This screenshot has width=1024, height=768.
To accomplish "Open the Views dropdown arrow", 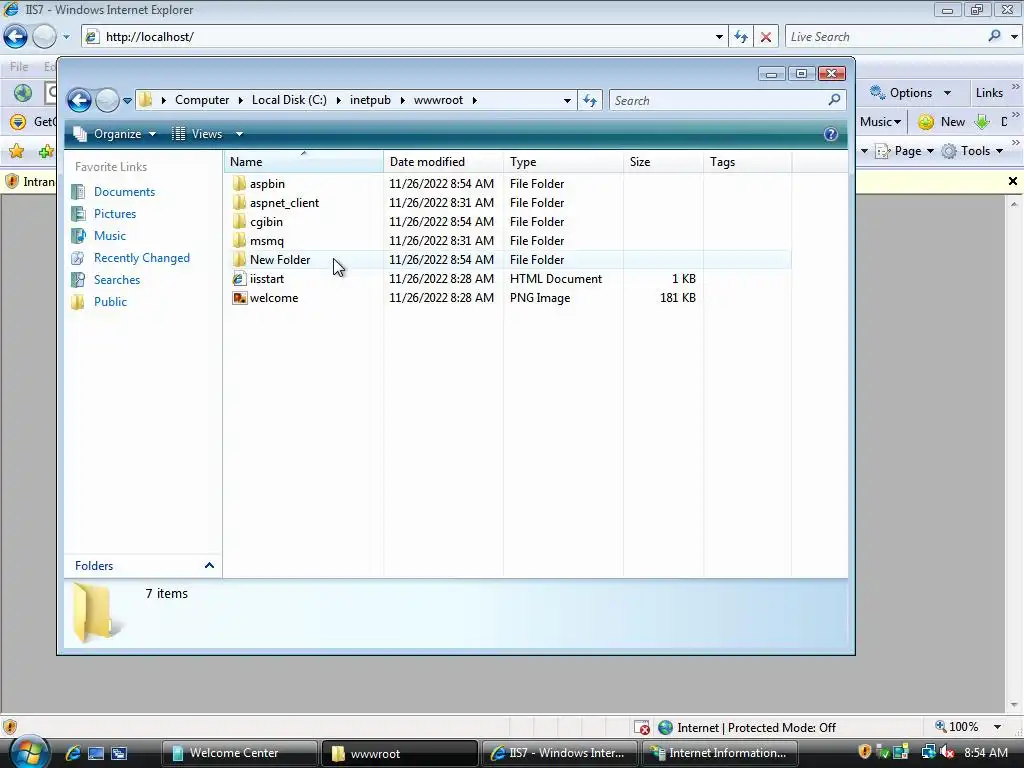I will pyautogui.click(x=239, y=134).
